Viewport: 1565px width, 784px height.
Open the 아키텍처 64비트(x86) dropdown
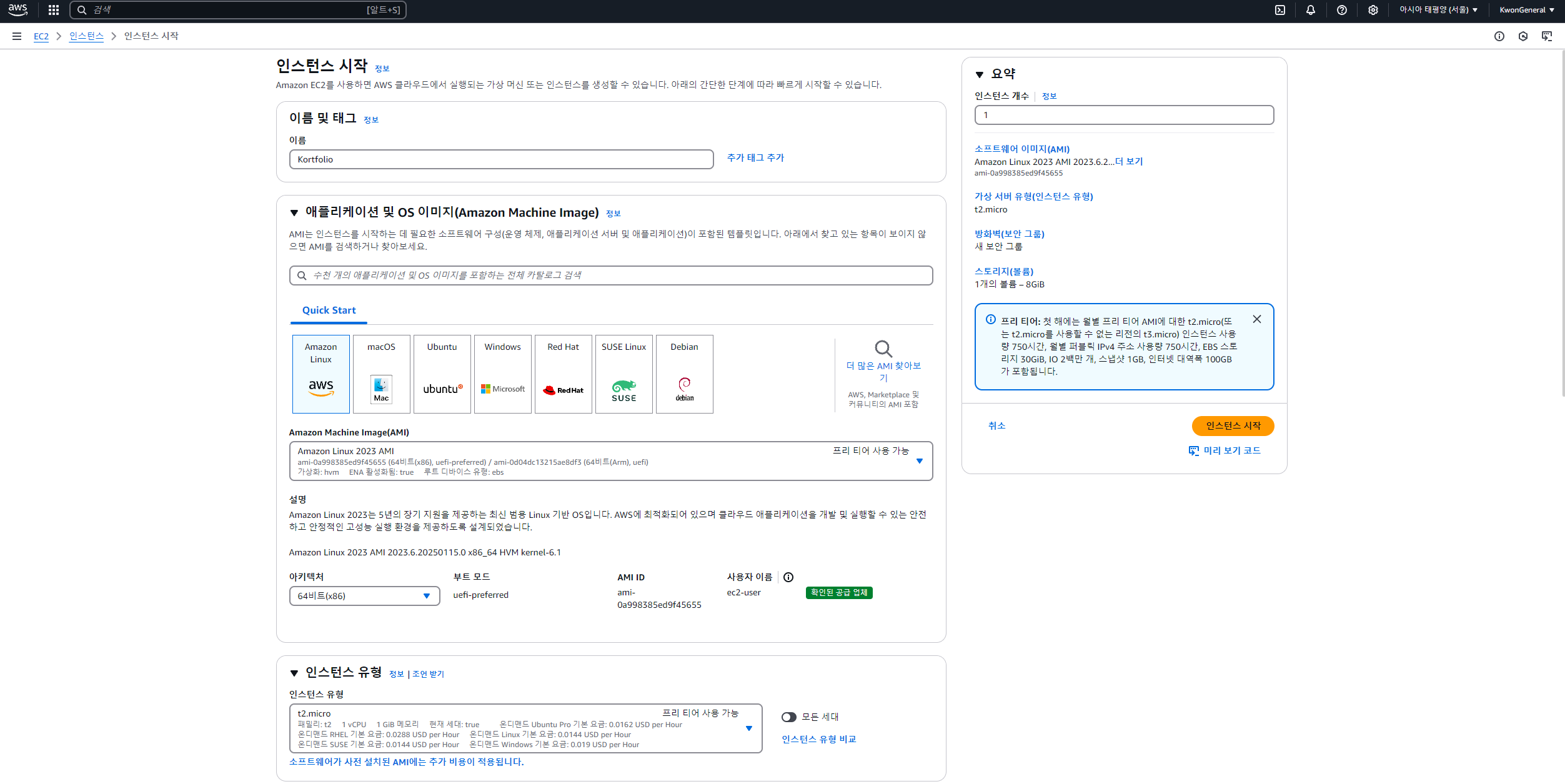364,596
